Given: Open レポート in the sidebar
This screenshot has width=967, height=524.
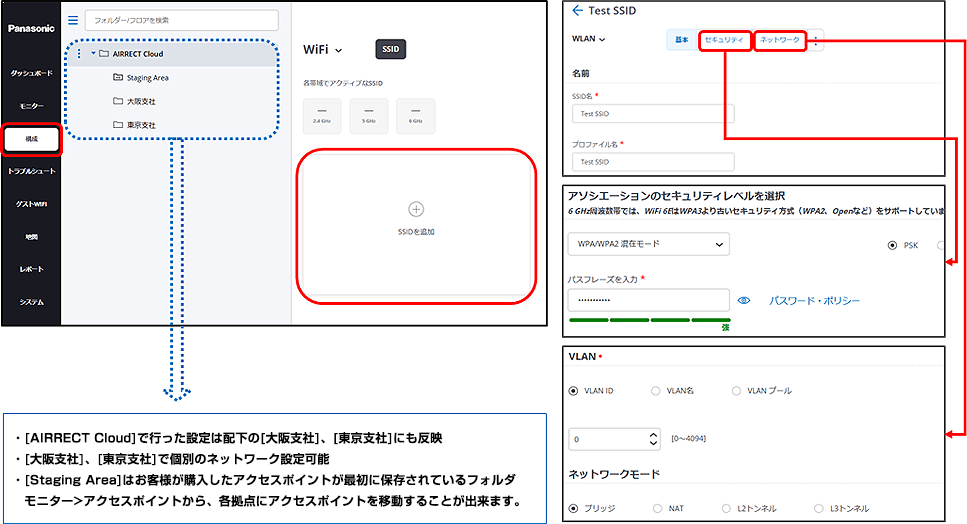Looking at the screenshot, I should [31, 269].
